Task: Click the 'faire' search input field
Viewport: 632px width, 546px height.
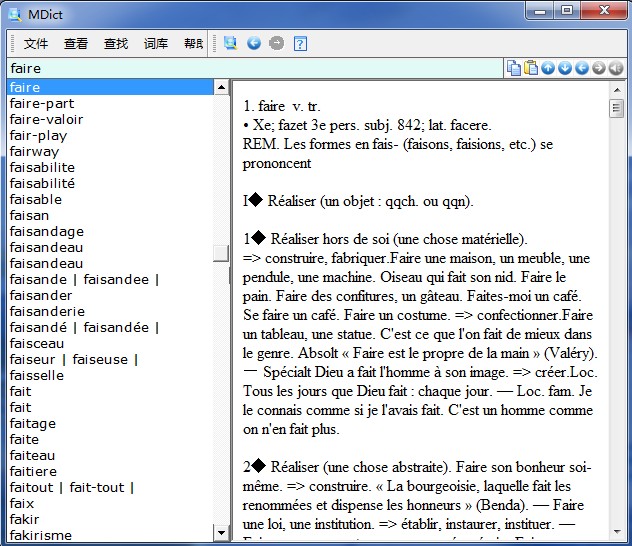Action: pos(250,68)
